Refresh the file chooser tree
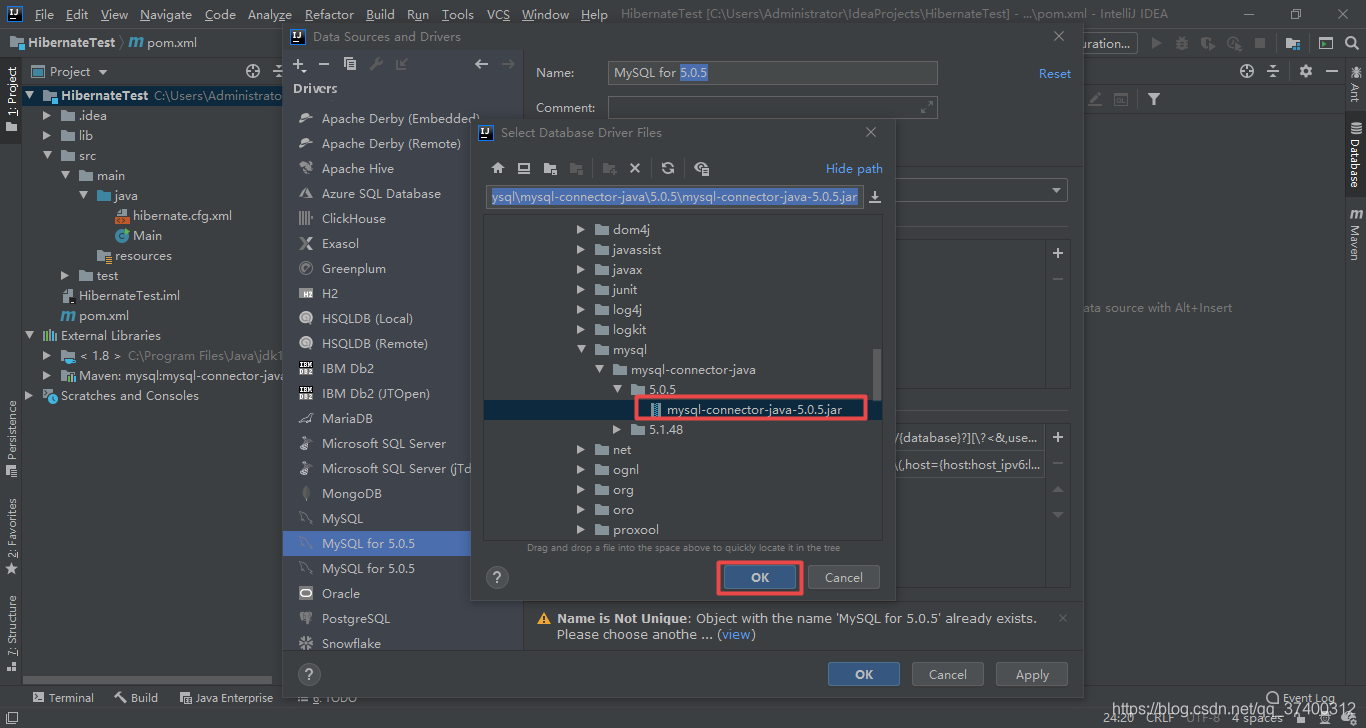1366x728 pixels. click(x=668, y=168)
